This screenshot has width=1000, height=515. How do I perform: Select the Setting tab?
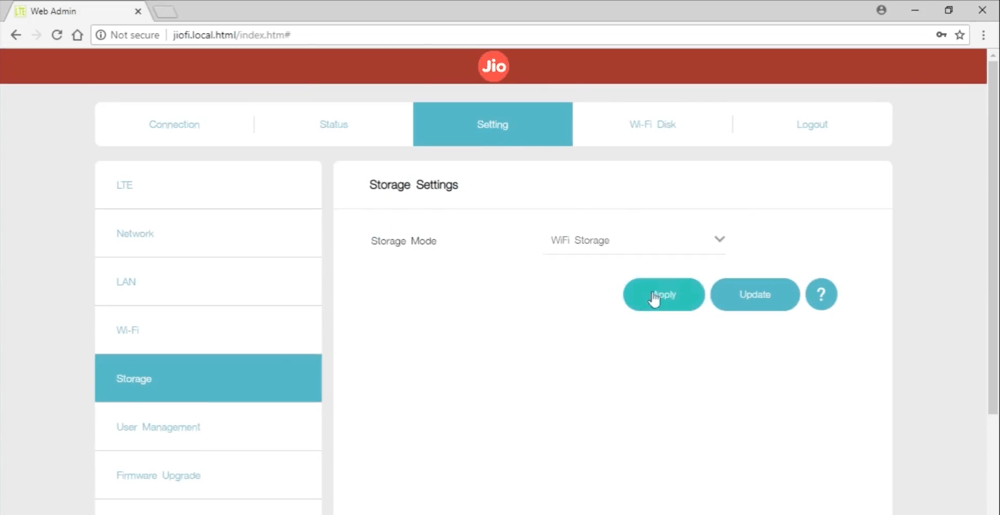pyautogui.click(x=493, y=124)
